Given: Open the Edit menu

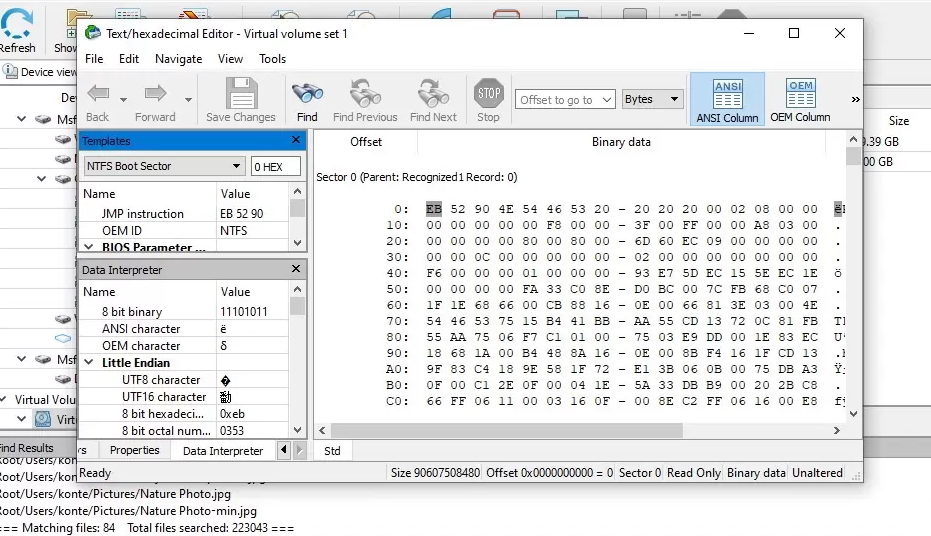Looking at the screenshot, I should 129,59.
